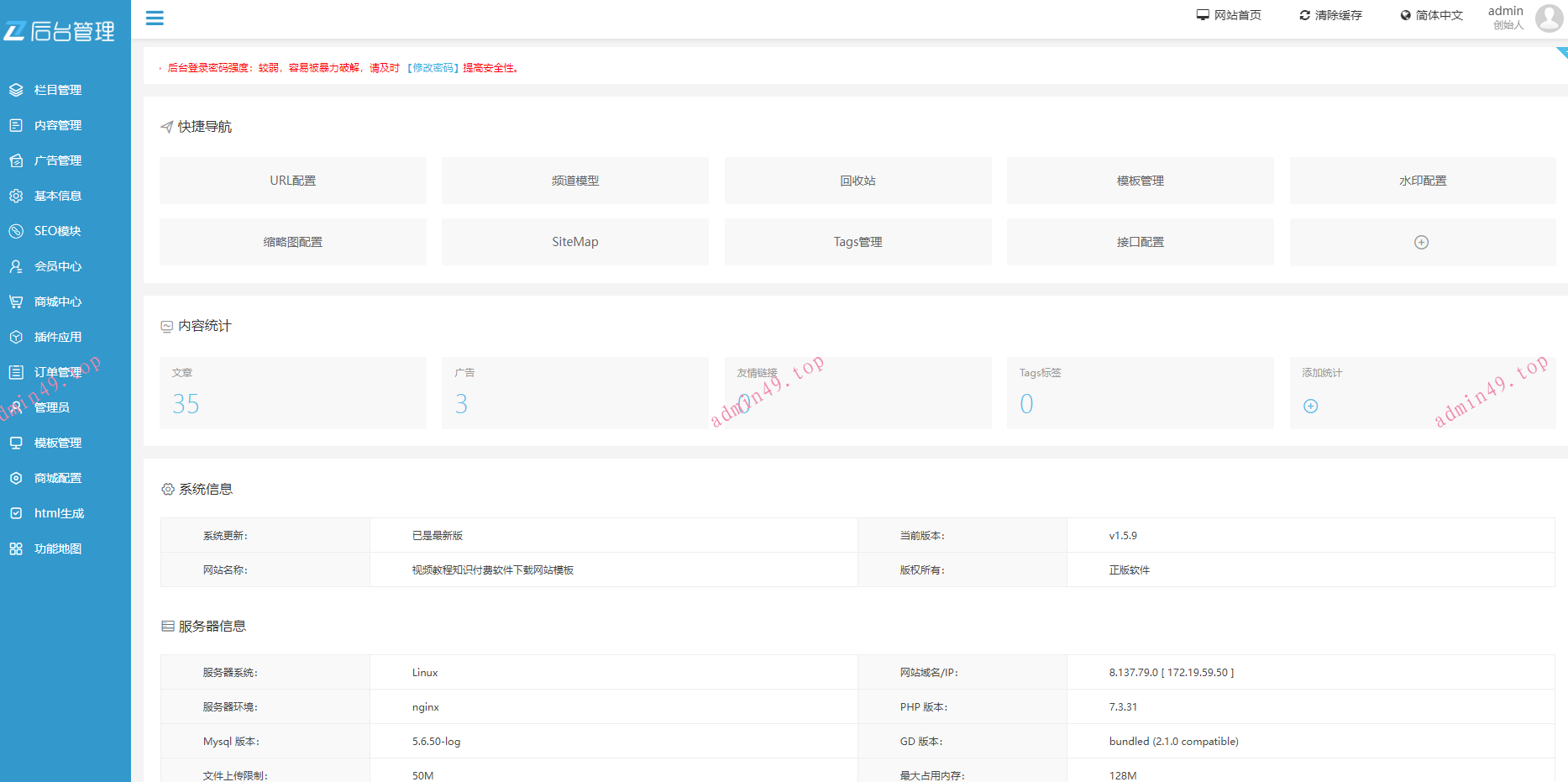The width and height of the screenshot is (1568, 782).
Task: Click the 功能地图 grid icon
Action: 16,548
